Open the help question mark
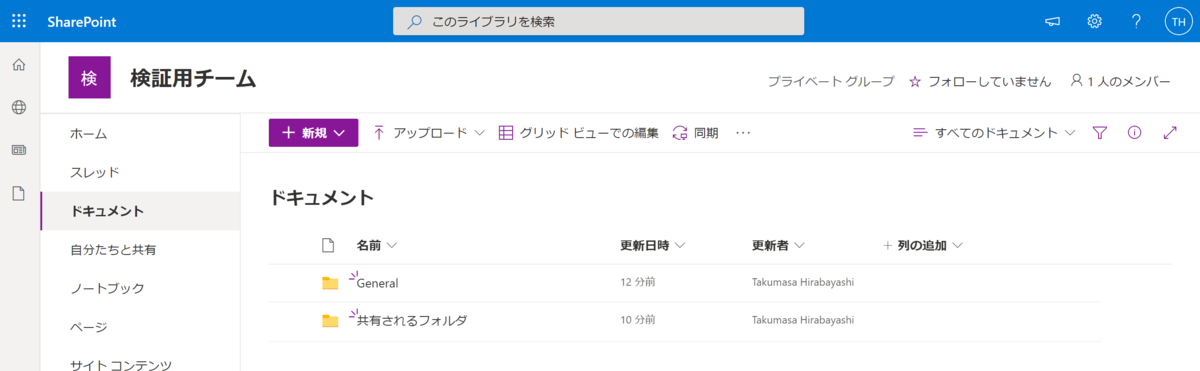This screenshot has width=1200, height=371. [1136, 21]
